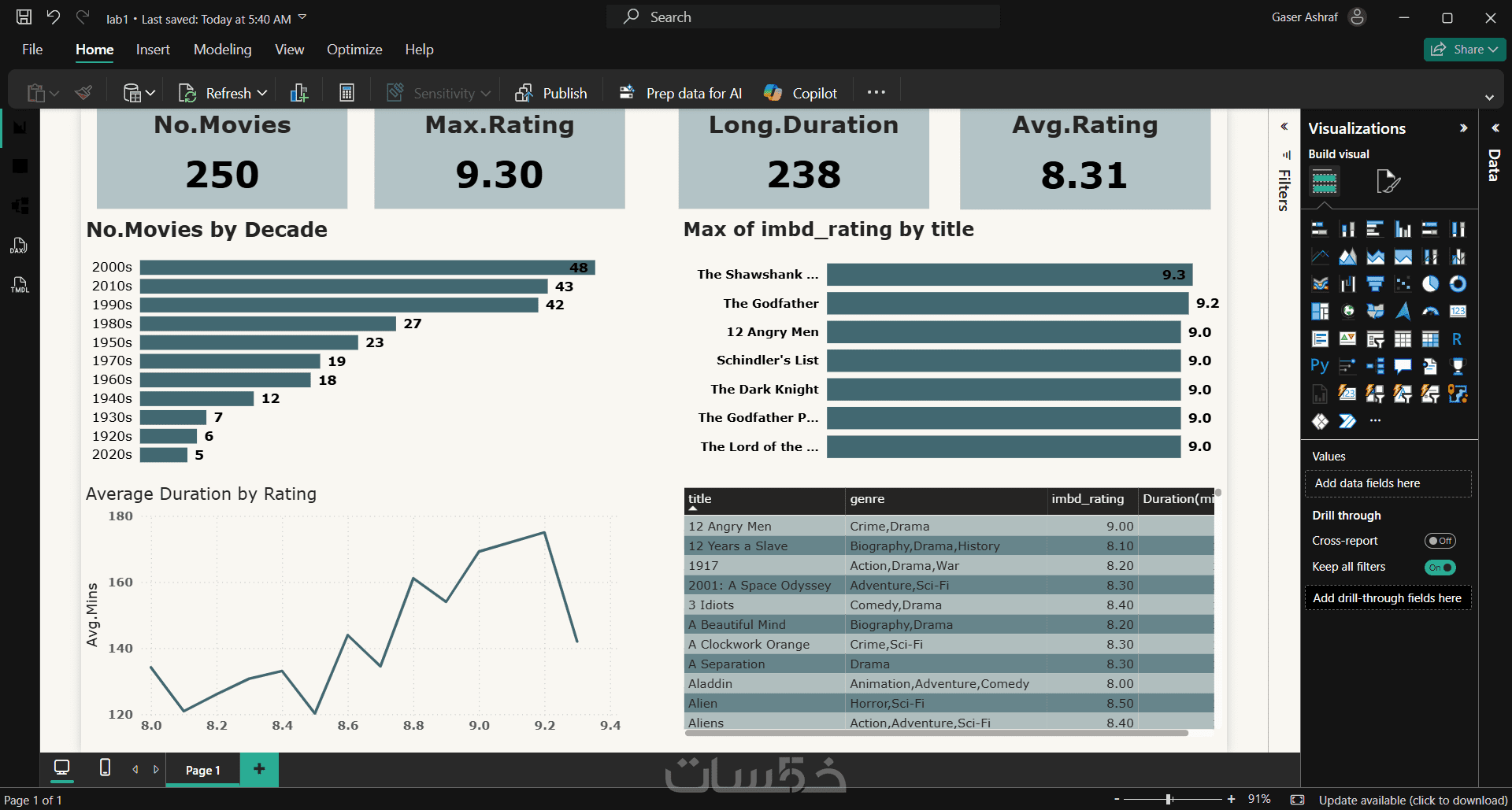Toggle Keep all filters switch
Viewport: 1512px width, 810px height.
1440,568
